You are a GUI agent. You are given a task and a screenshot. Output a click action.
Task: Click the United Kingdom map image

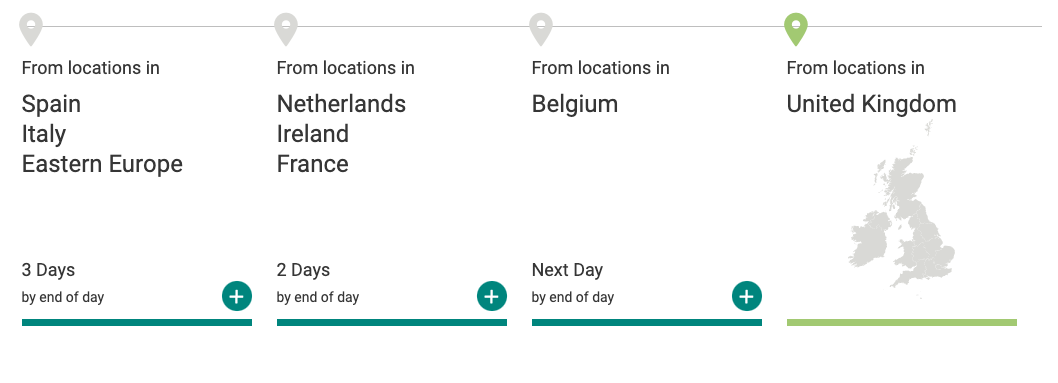(x=901, y=209)
